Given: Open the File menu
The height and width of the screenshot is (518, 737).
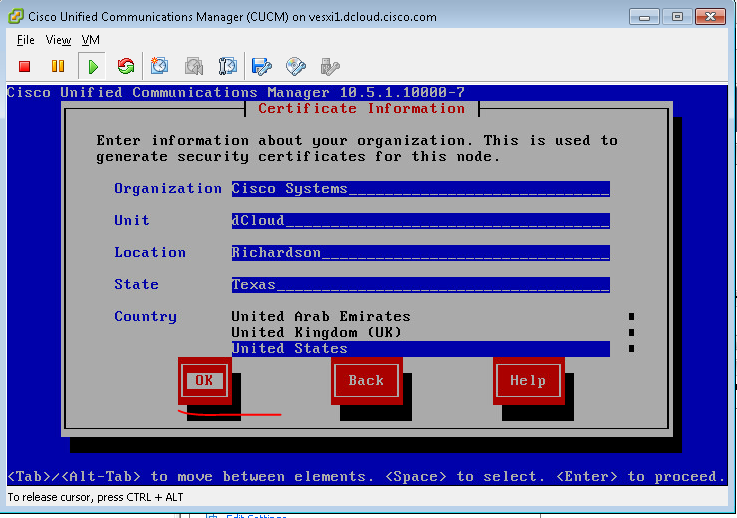Looking at the screenshot, I should point(25,40).
